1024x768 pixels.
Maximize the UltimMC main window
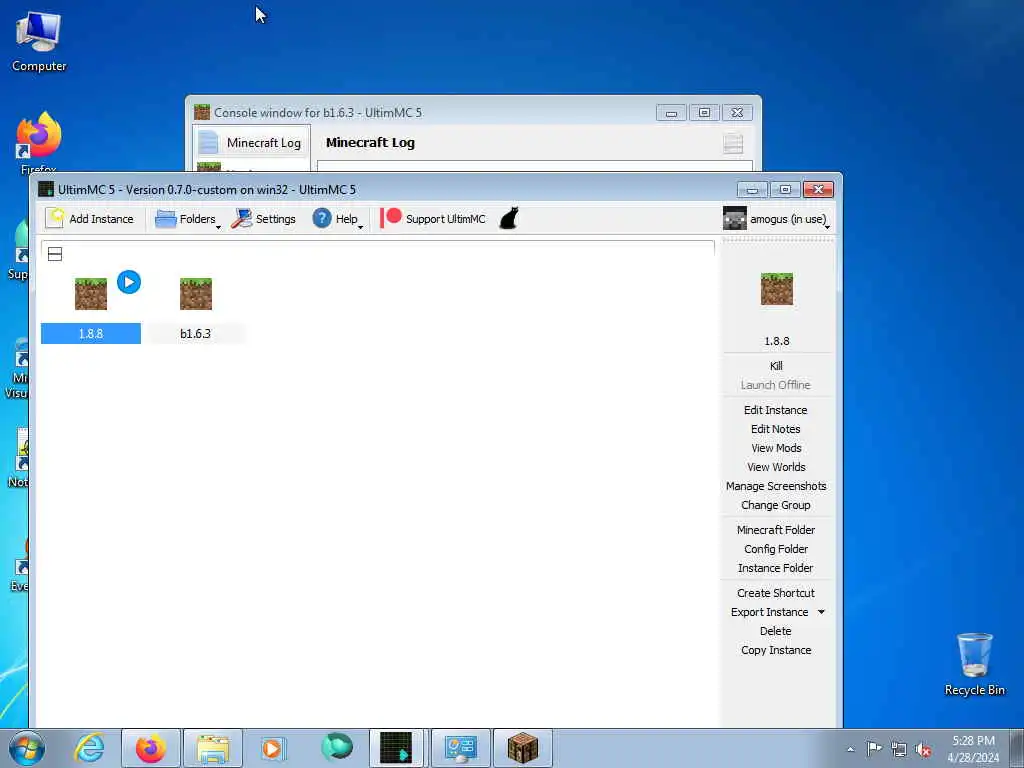point(785,189)
